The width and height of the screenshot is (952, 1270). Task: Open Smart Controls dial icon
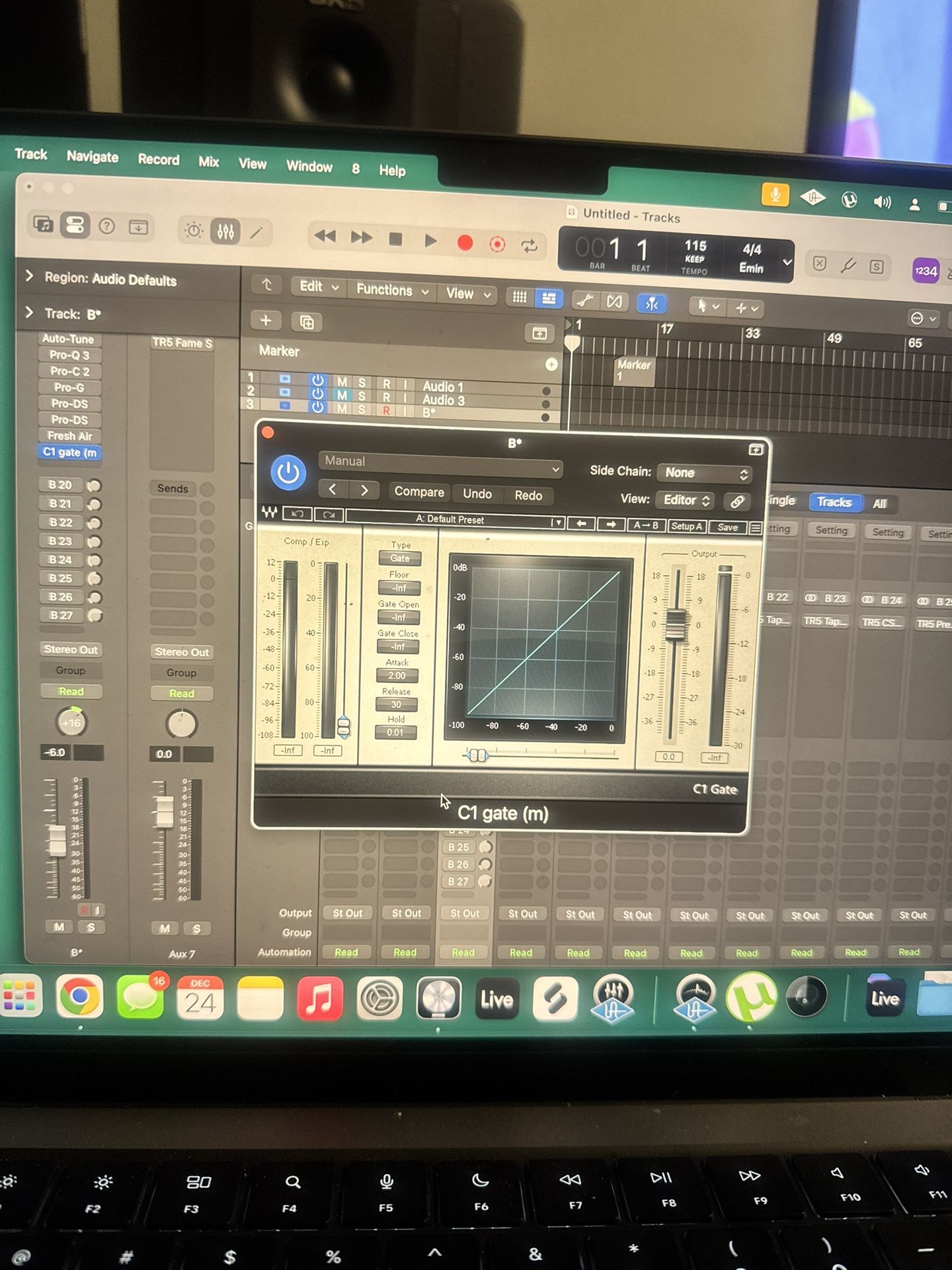point(194,230)
